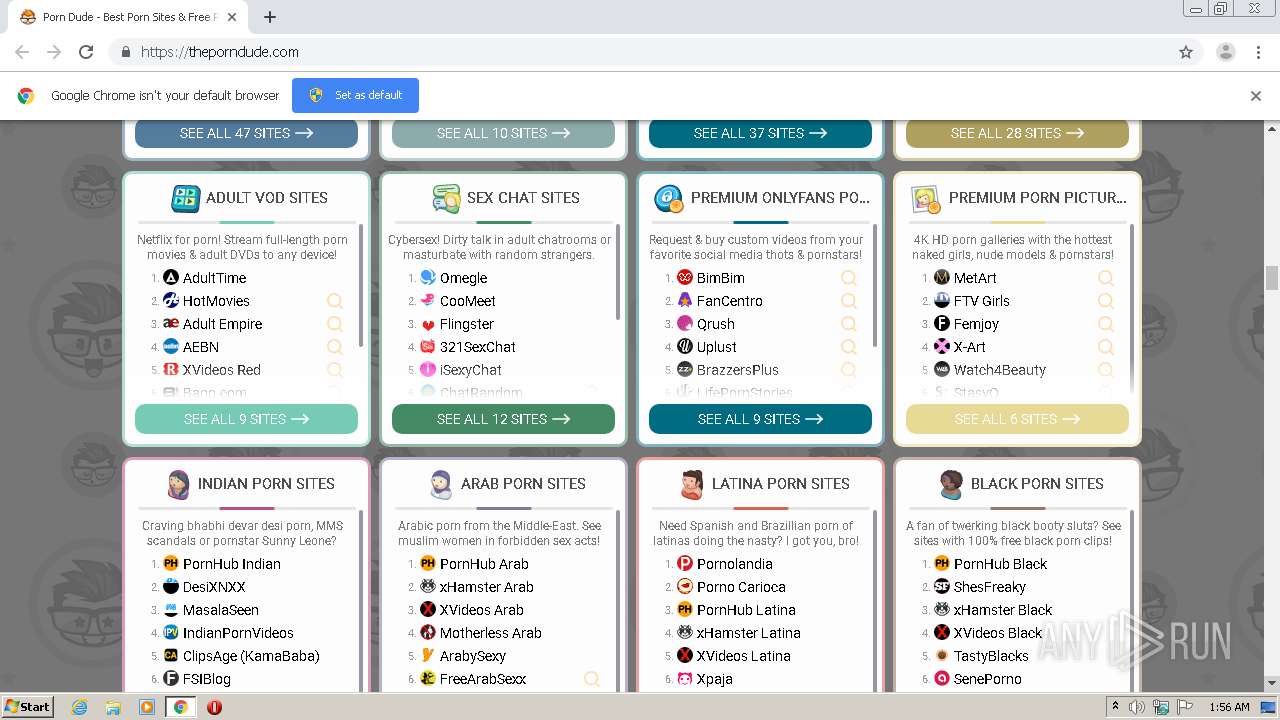Click the magnifier icon next to AEBN
The image size is (1280, 720).
point(335,347)
